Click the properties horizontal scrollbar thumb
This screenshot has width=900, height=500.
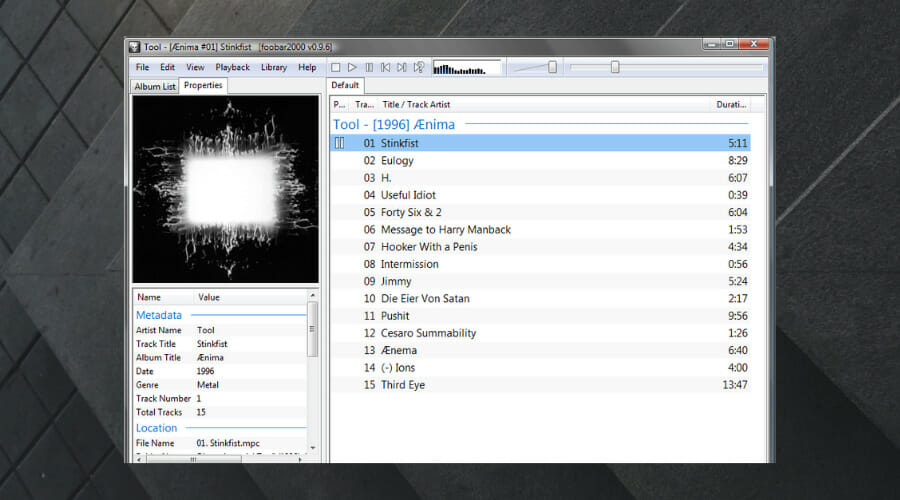point(193,459)
